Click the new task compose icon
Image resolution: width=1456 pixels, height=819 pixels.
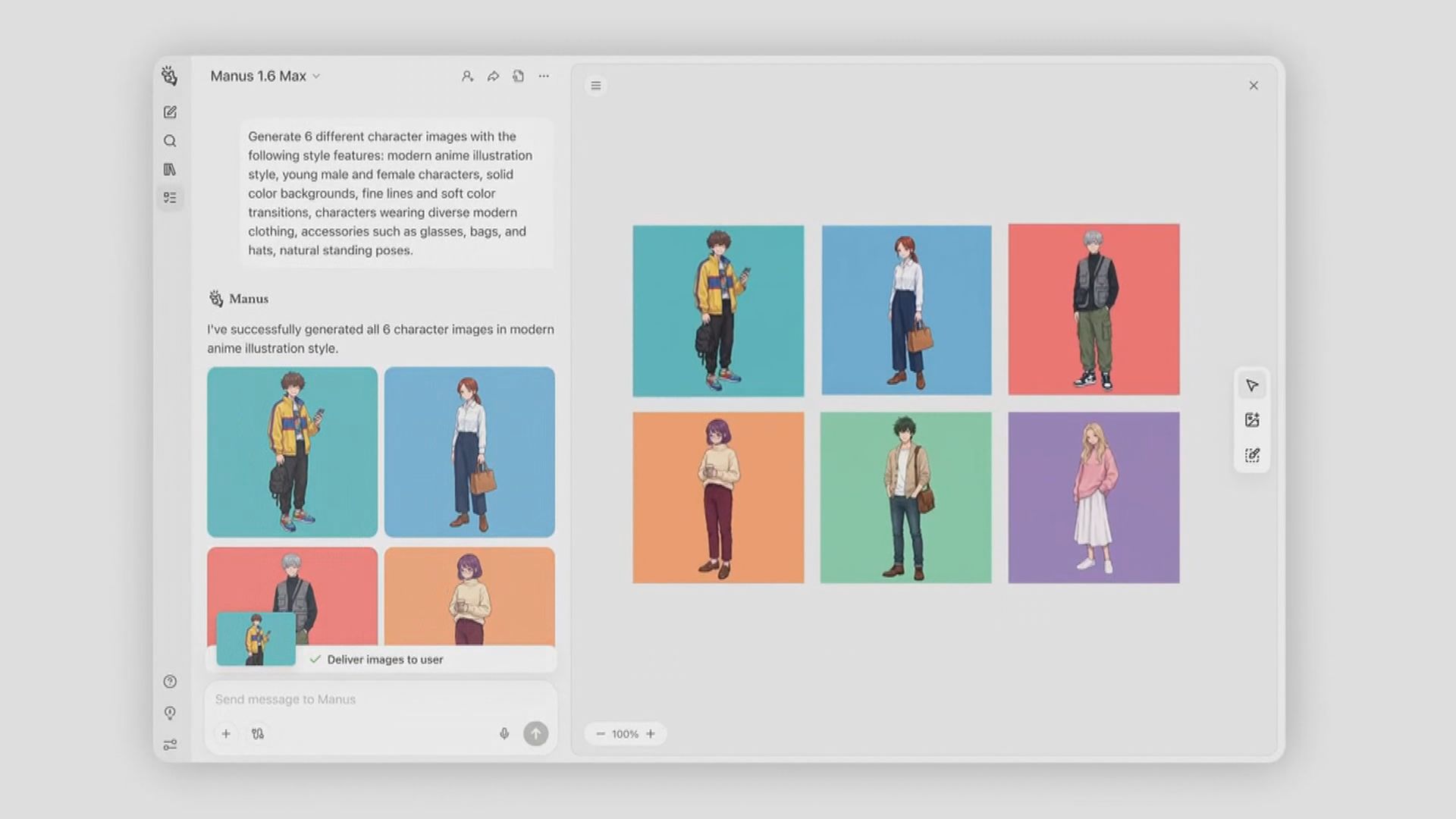170,112
